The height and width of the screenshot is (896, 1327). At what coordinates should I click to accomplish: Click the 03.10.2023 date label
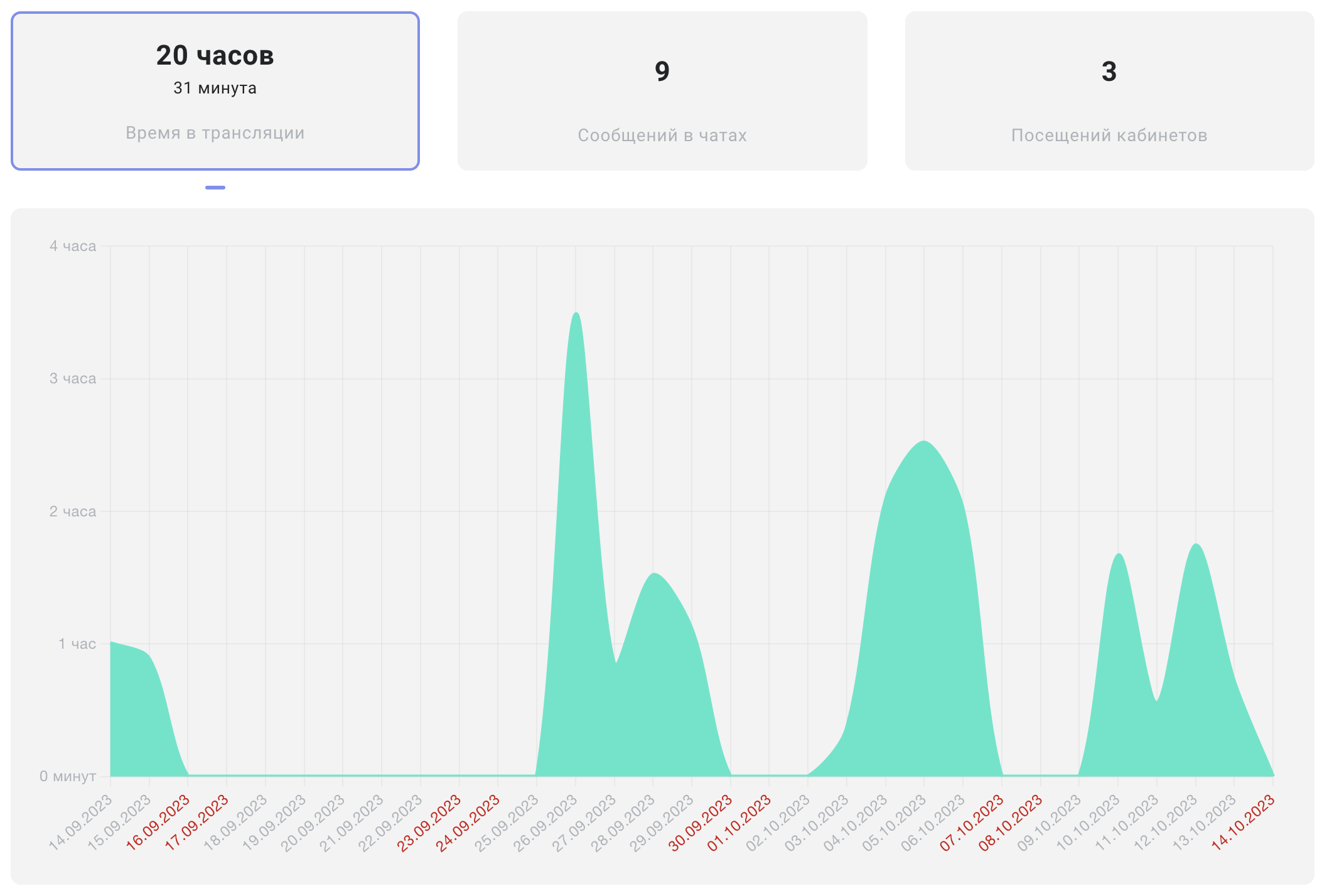[817, 823]
